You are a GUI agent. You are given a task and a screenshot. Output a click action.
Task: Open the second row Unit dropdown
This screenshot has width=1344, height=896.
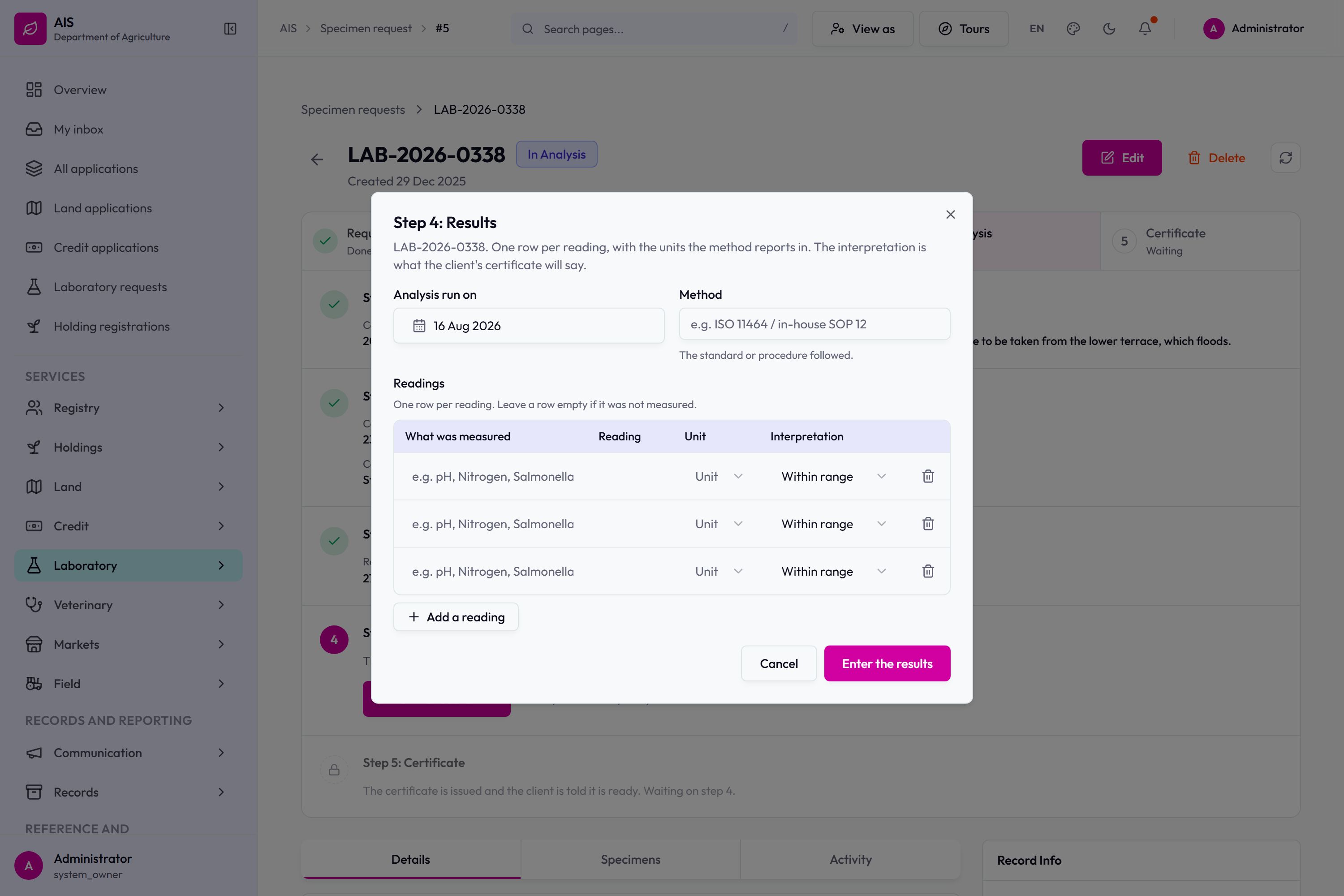click(718, 523)
